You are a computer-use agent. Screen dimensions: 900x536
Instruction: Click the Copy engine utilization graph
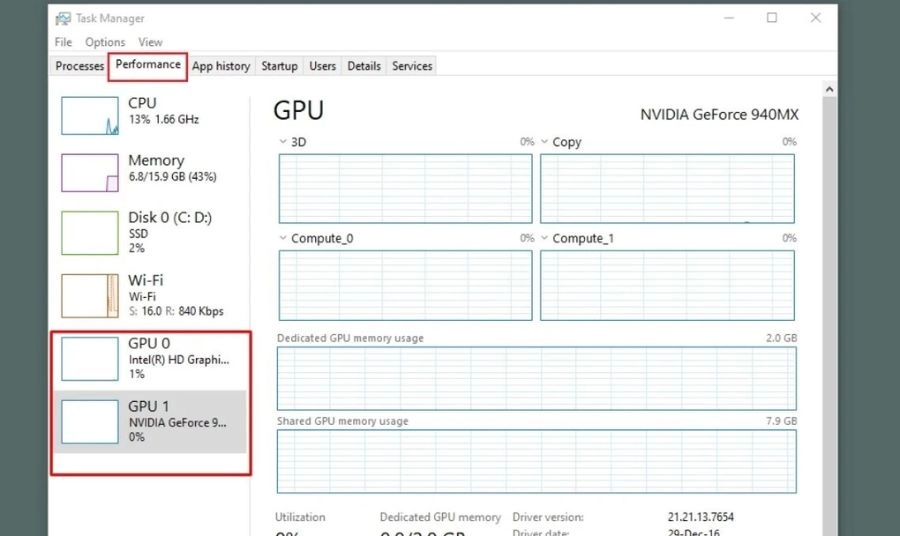coord(667,188)
